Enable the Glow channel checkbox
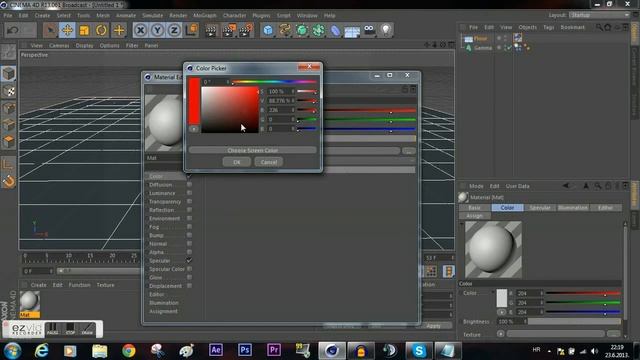This screenshot has height=360, width=640. [189, 277]
